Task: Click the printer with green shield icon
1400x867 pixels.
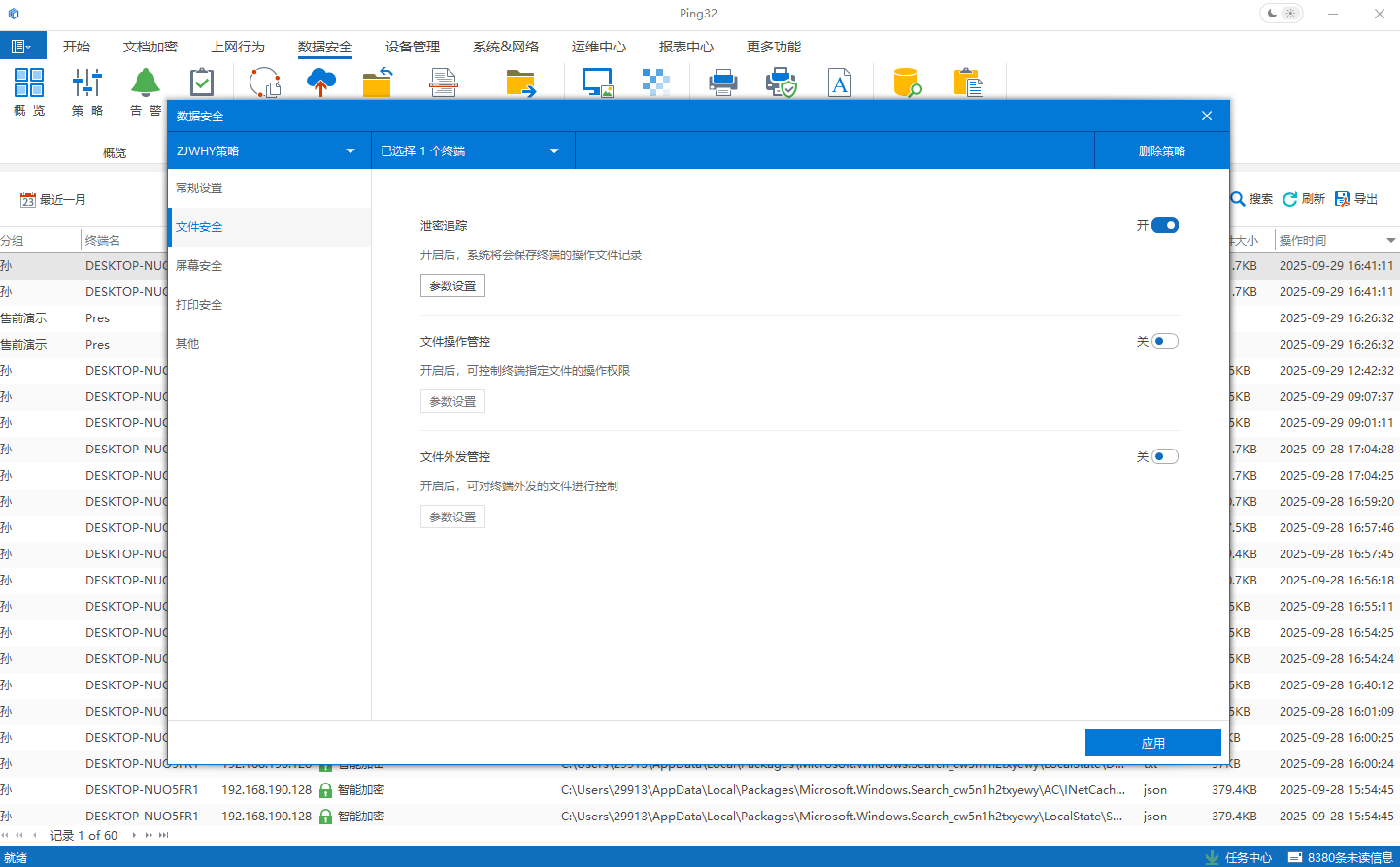Action: pyautogui.click(x=782, y=83)
